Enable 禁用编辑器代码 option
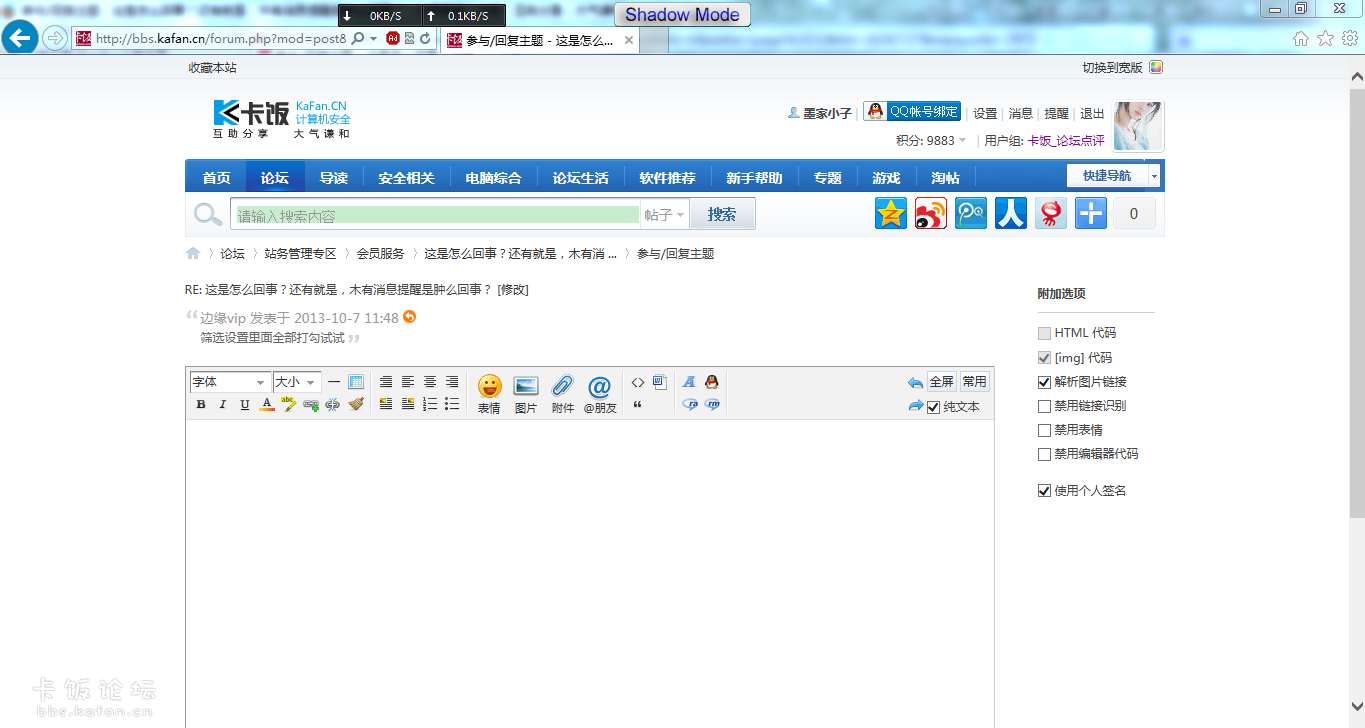The width and height of the screenshot is (1365, 728). [1044, 454]
